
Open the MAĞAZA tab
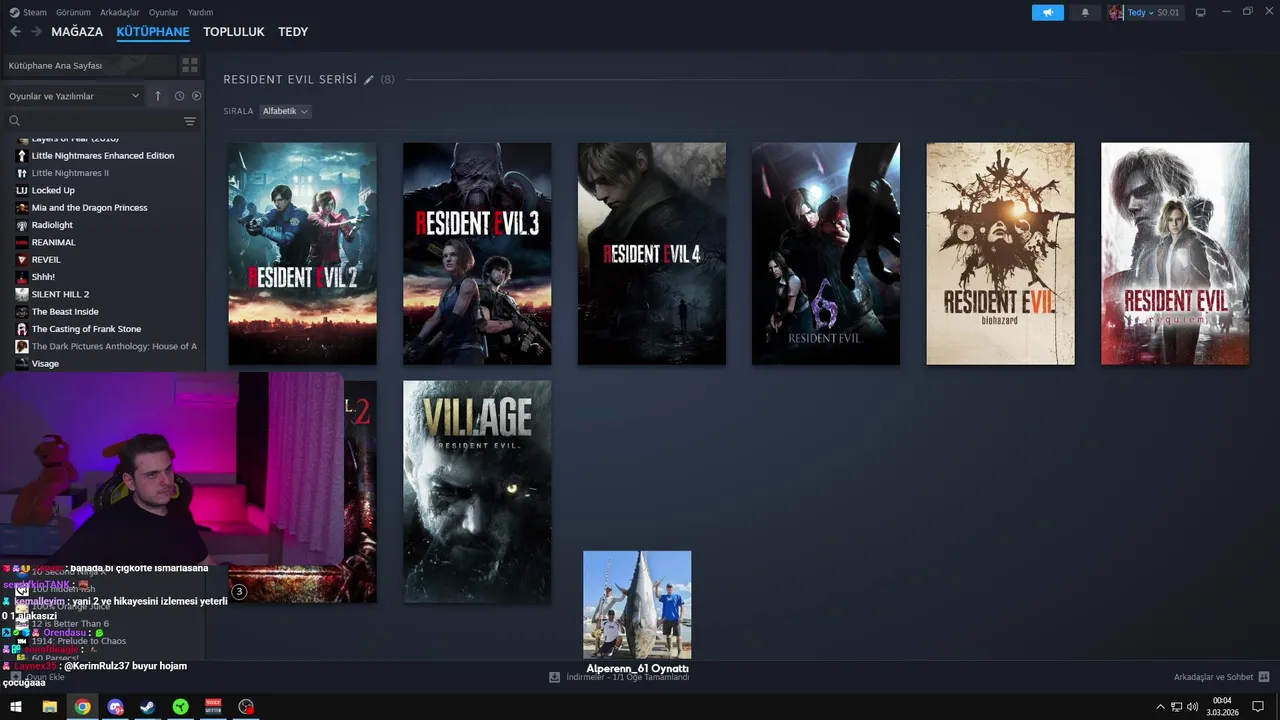(77, 32)
